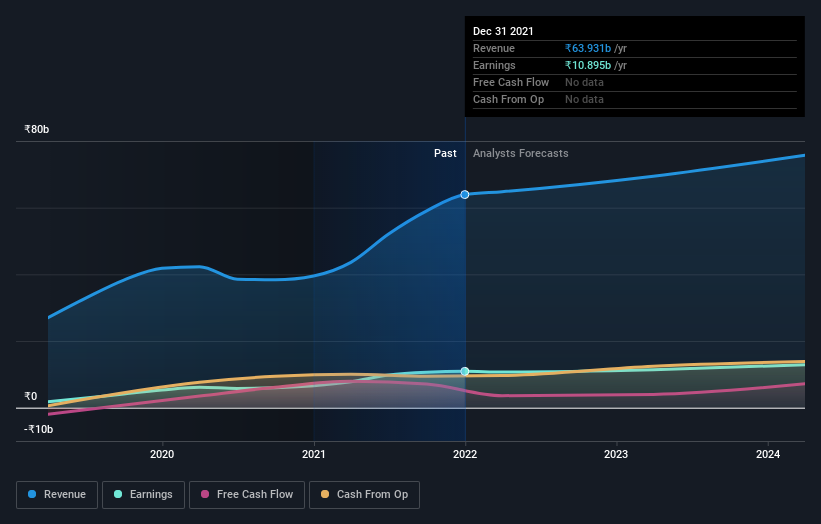
Task: Click the blue Revenue legend dot
Action: click(x=32, y=494)
